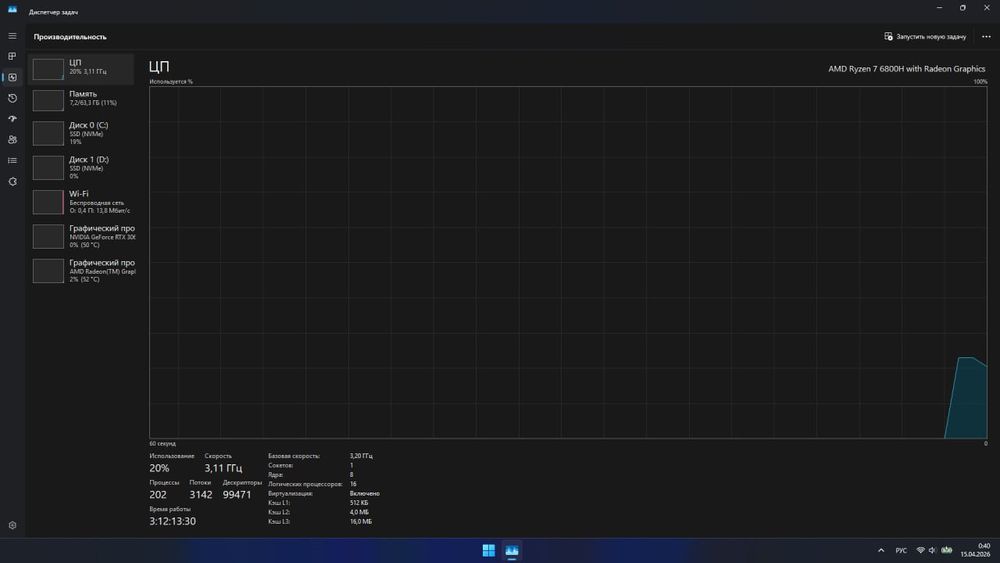Open the three-dots more options menu
Image resolution: width=1000 pixels, height=563 pixels.
click(x=986, y=36)
